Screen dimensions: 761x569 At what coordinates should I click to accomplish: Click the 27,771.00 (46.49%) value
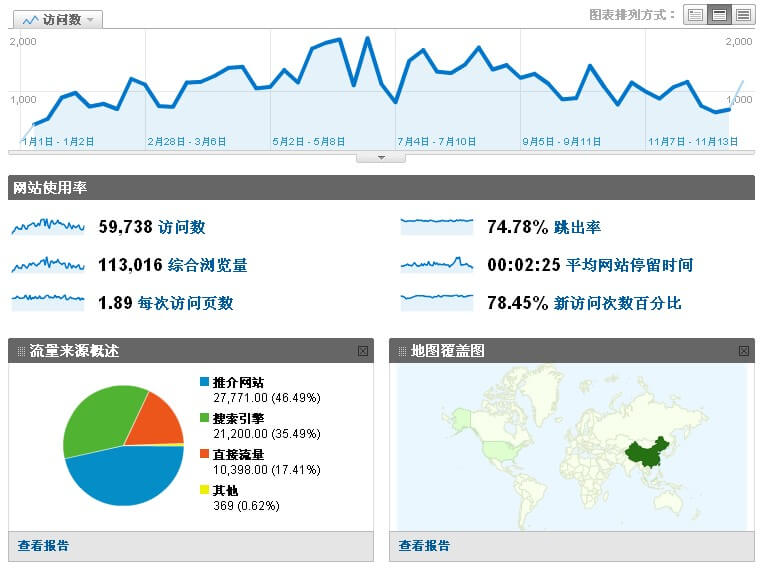[267, 398]
